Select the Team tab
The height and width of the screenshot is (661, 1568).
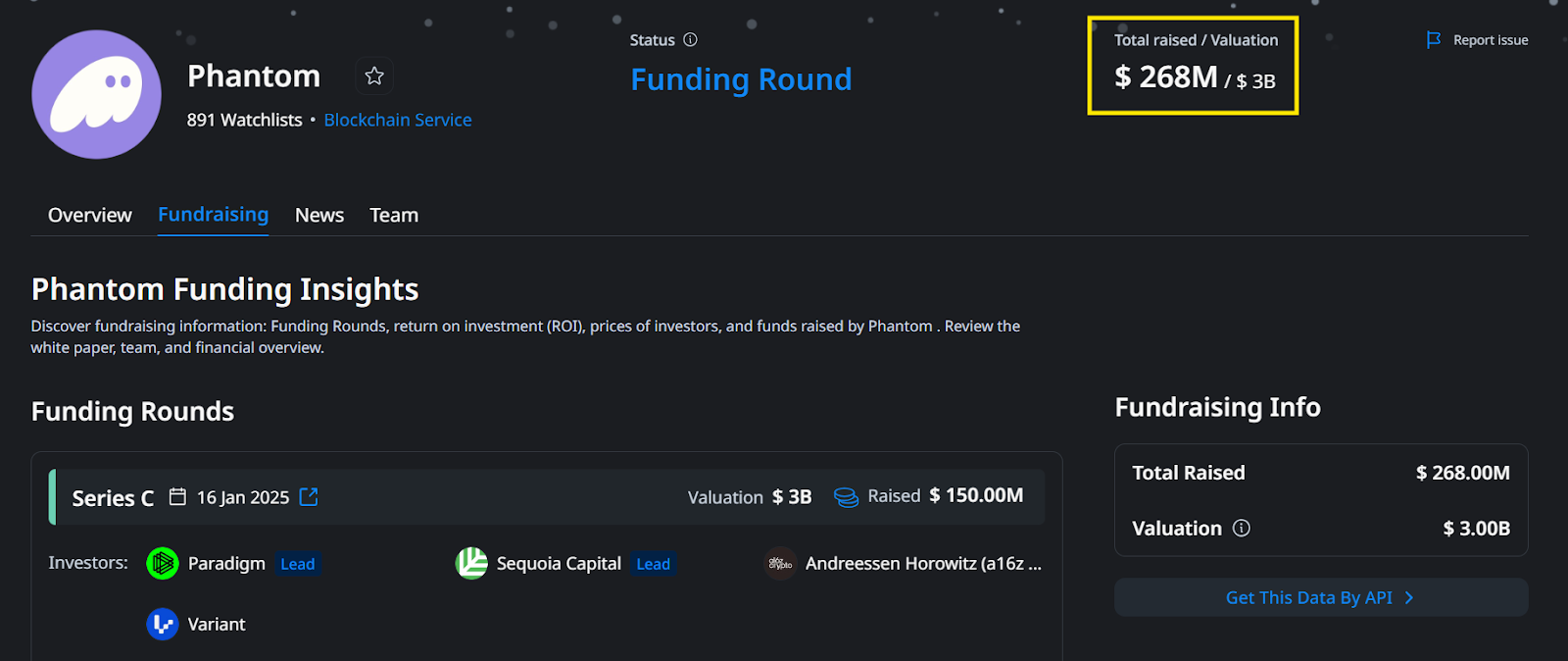pyautogui.click(x=394, y=215)
